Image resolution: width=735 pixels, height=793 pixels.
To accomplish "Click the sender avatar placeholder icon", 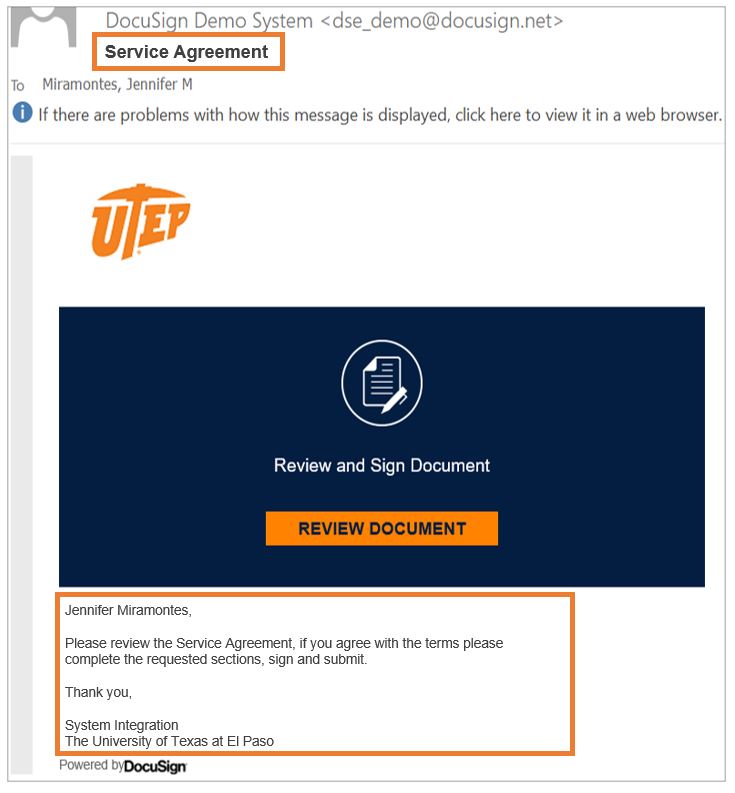I will (44, 27).
